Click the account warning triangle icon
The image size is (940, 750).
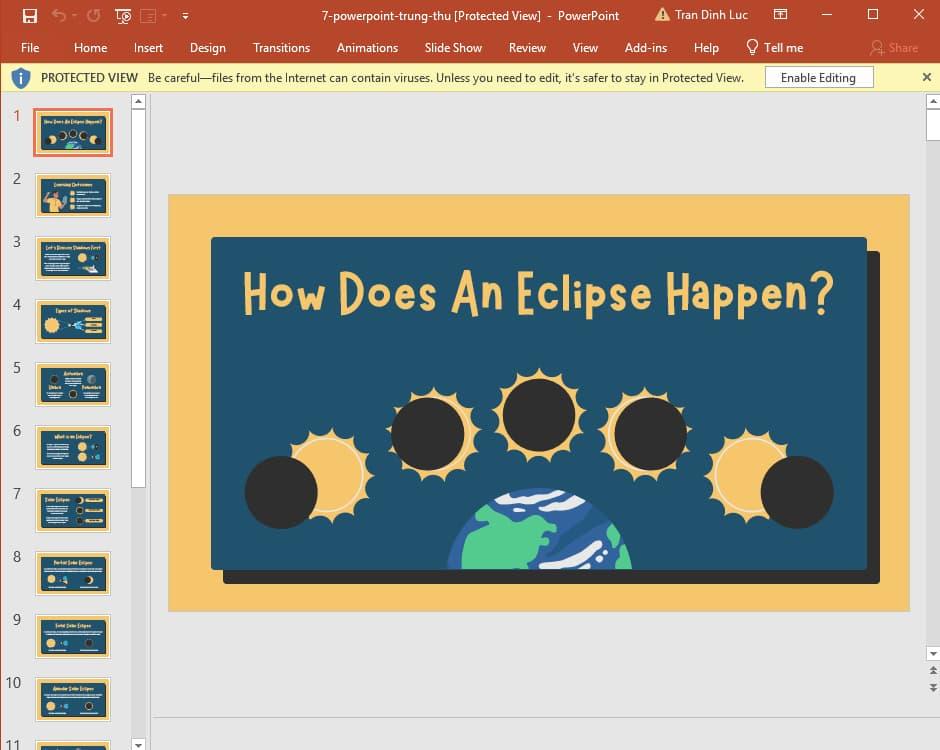click(x=662, y=15)
